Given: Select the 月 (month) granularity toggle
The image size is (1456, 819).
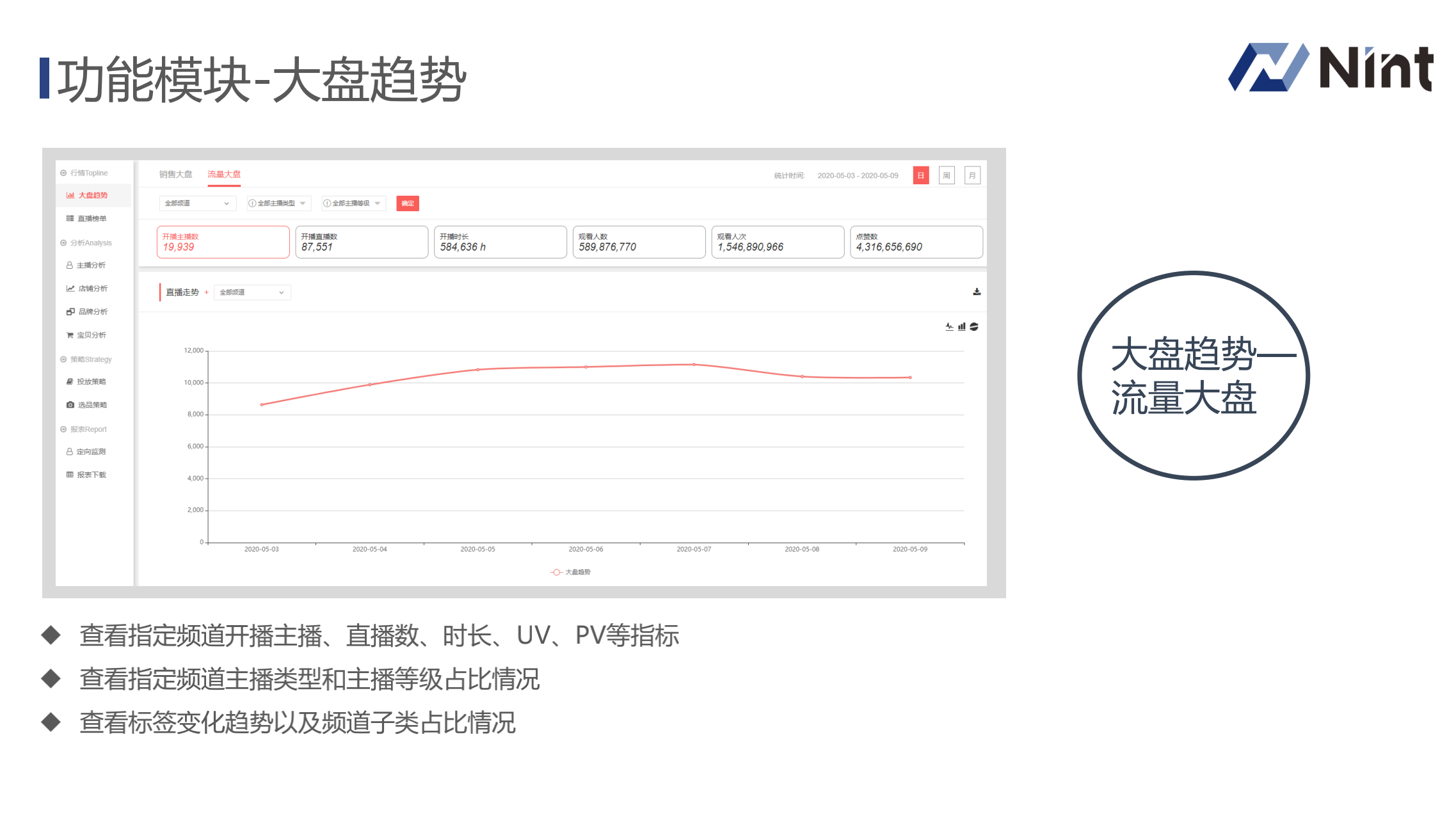Looking at the screenshot, I should coord(972,175).
